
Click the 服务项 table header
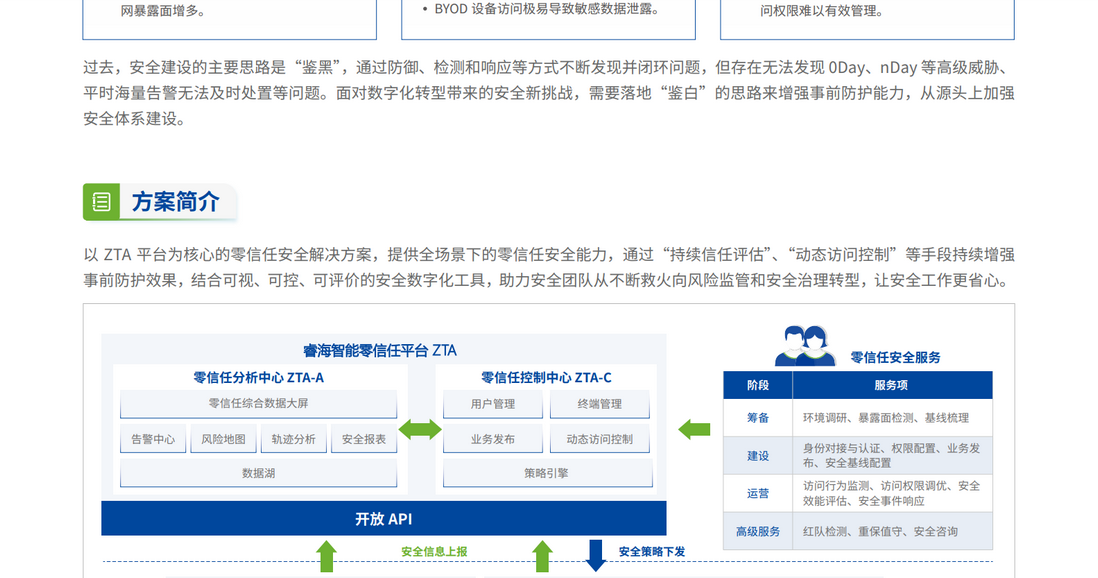pos(891,385)
